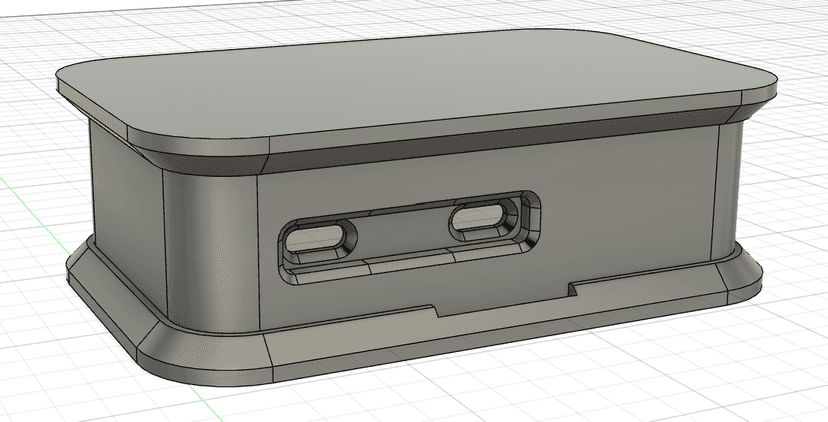The height and width of the screenshot is (422, 828).
Task: Select the flat panel between the two oval ports
Action: point(403,230)
